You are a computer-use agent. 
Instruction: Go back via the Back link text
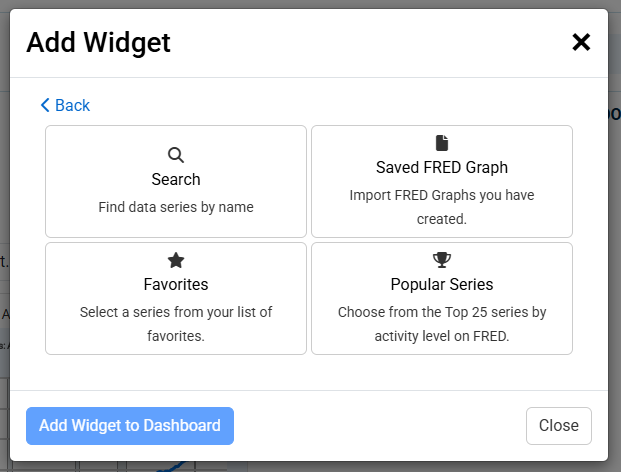[72, 105]
